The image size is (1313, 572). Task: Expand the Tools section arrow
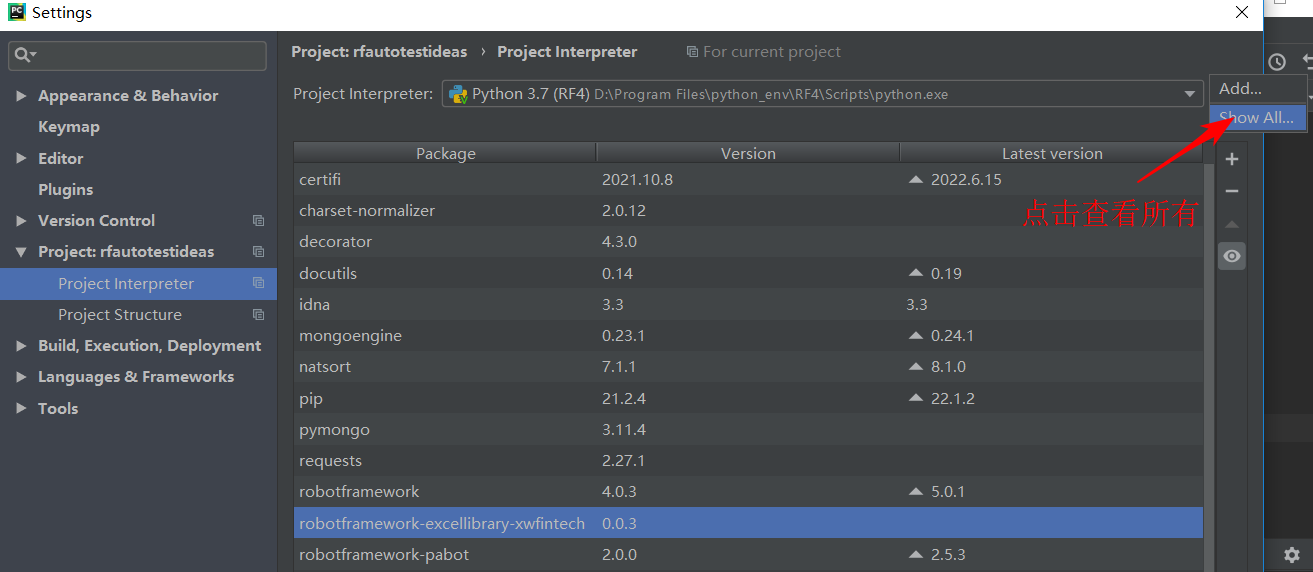click(21, 408)
